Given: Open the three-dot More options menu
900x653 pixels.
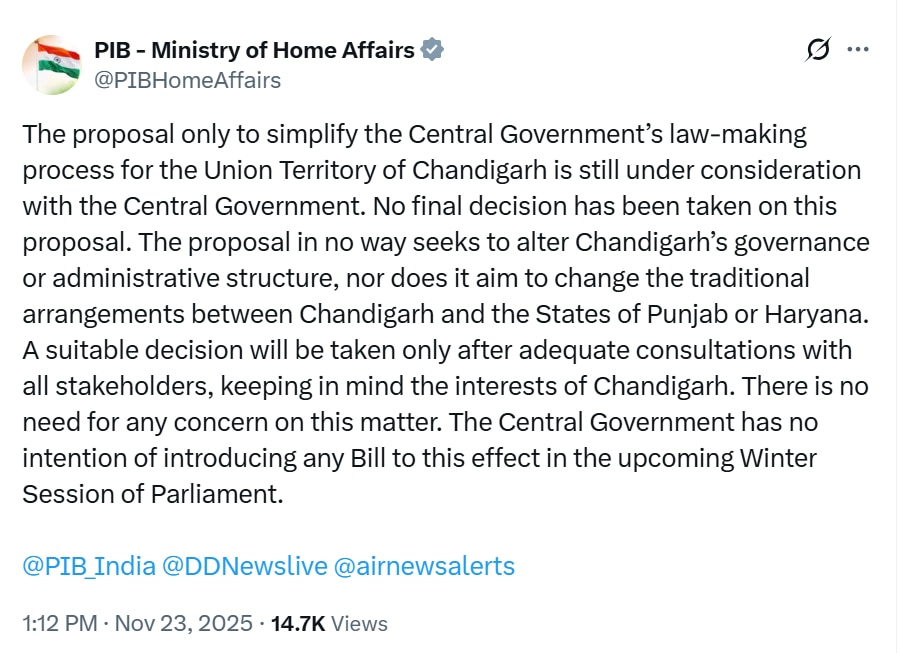Looking at the screenshot, I should tap(858, 50).
